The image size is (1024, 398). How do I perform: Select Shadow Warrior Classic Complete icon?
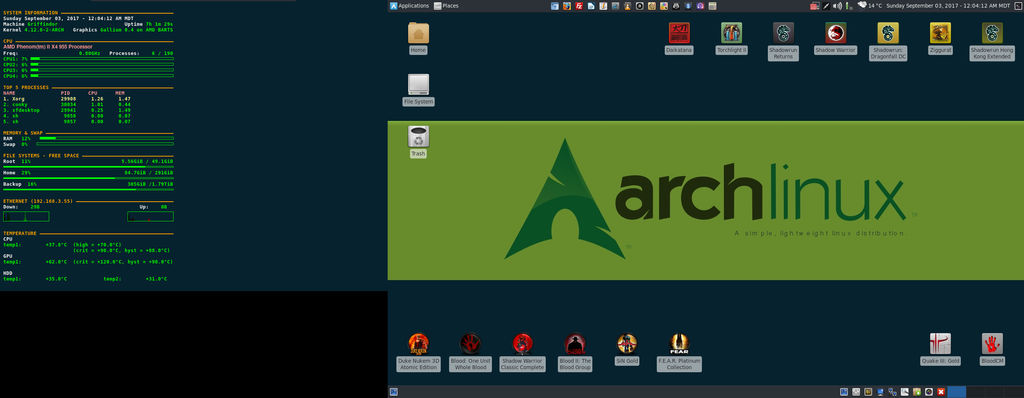(522, 353)
